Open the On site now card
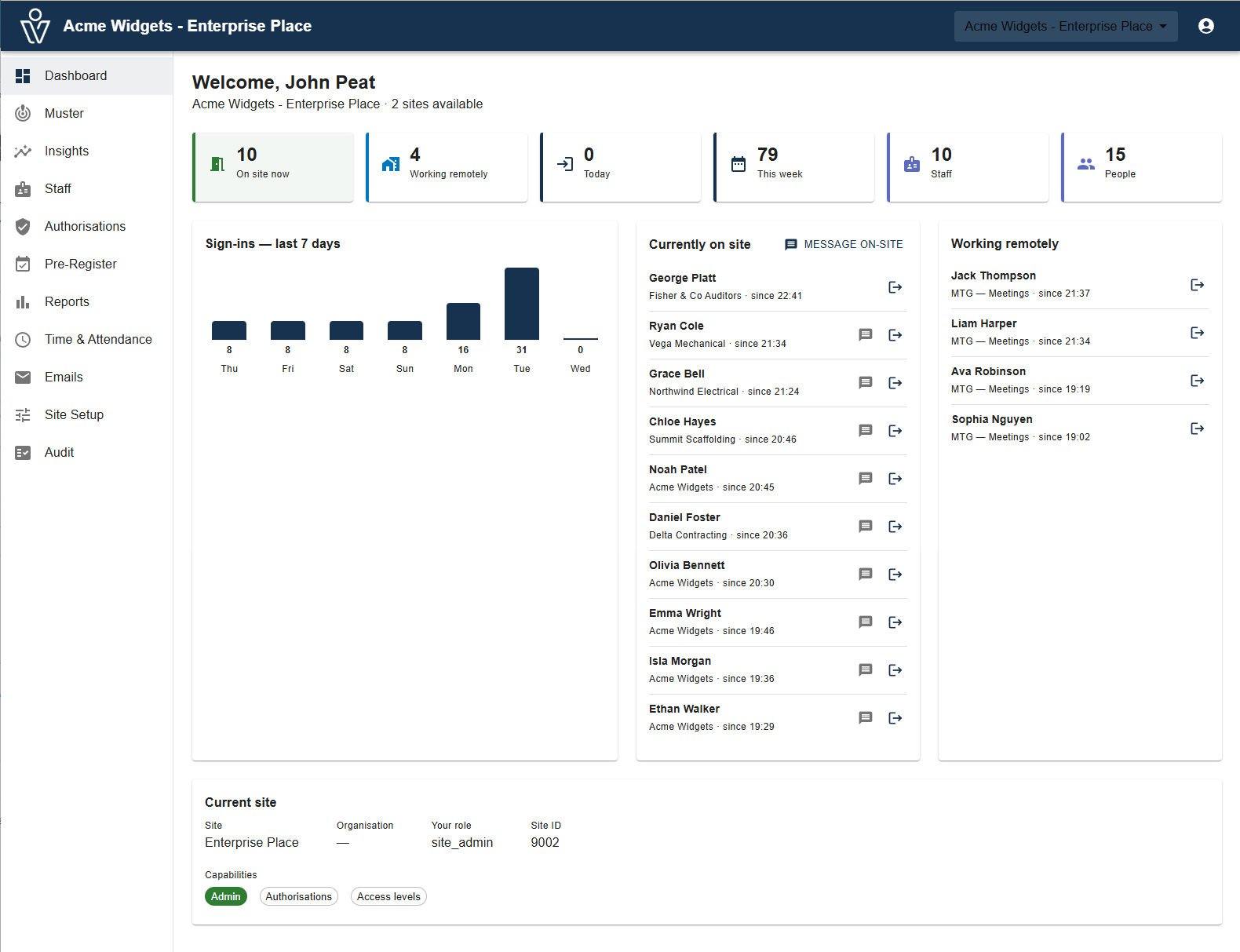Image resolution: width=1240 pixels, height=952 pixels. tap(273, 167)
